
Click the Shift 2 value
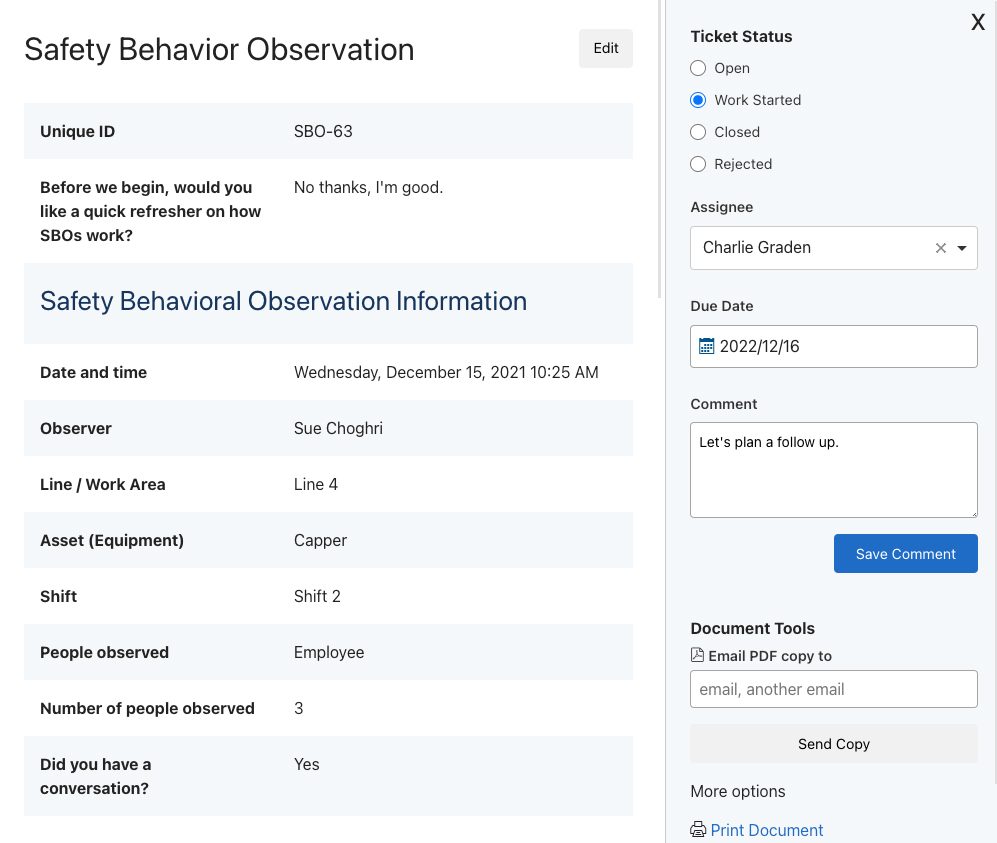coord(317,596)
